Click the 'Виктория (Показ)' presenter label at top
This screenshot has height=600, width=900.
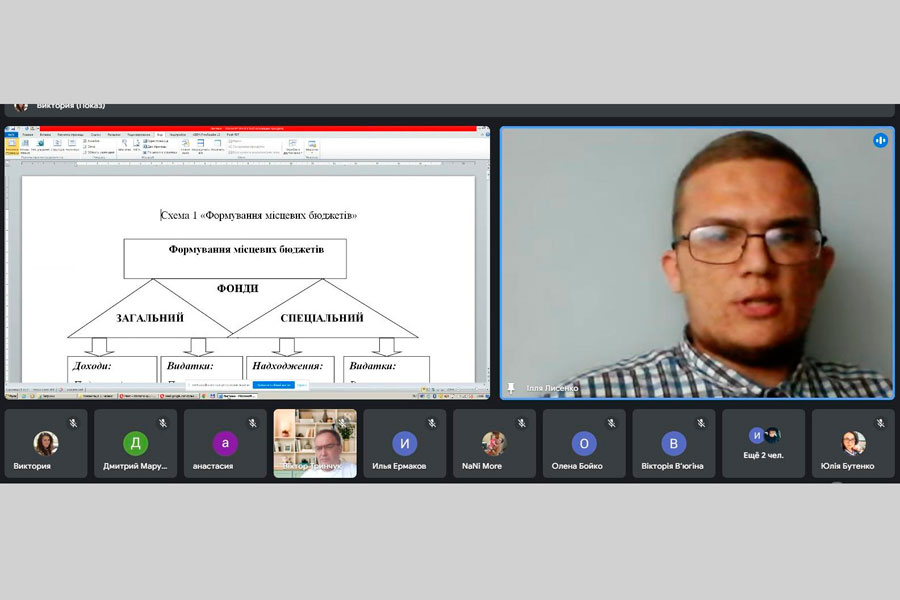tap(71, 106)
